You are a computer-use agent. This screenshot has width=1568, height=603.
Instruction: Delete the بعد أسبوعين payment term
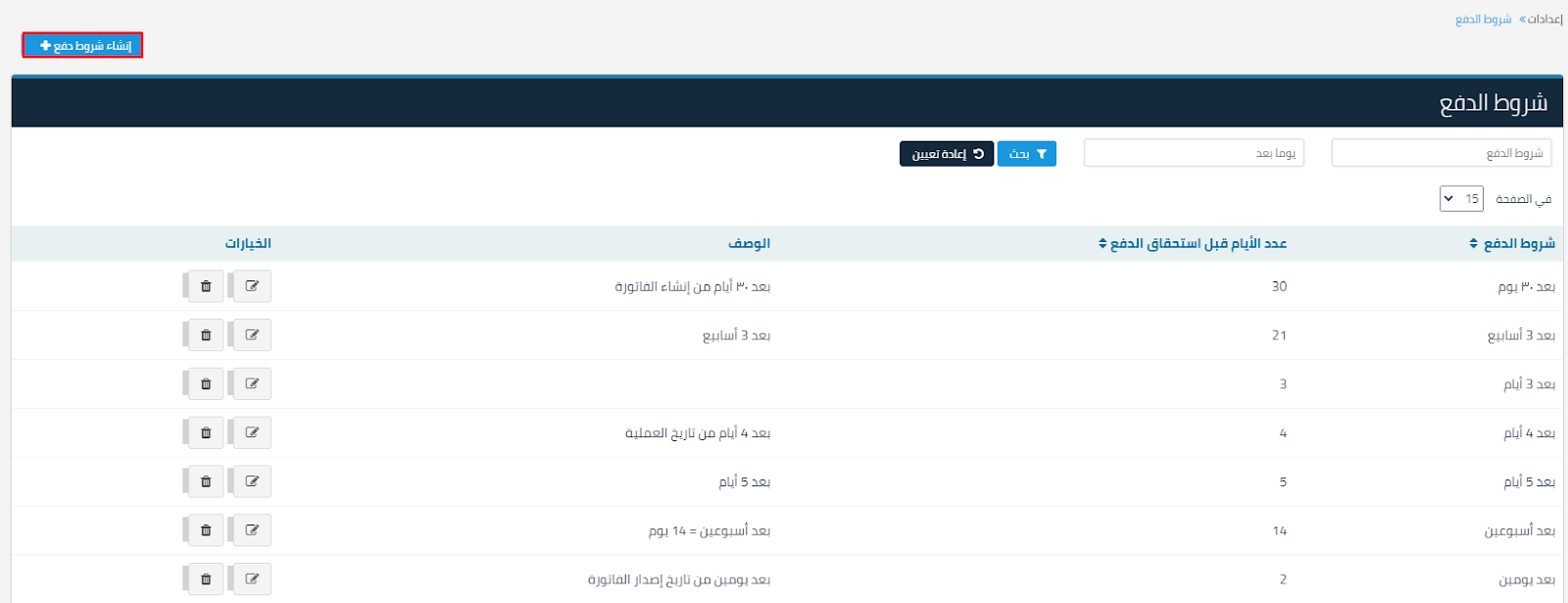coord(206,530)
